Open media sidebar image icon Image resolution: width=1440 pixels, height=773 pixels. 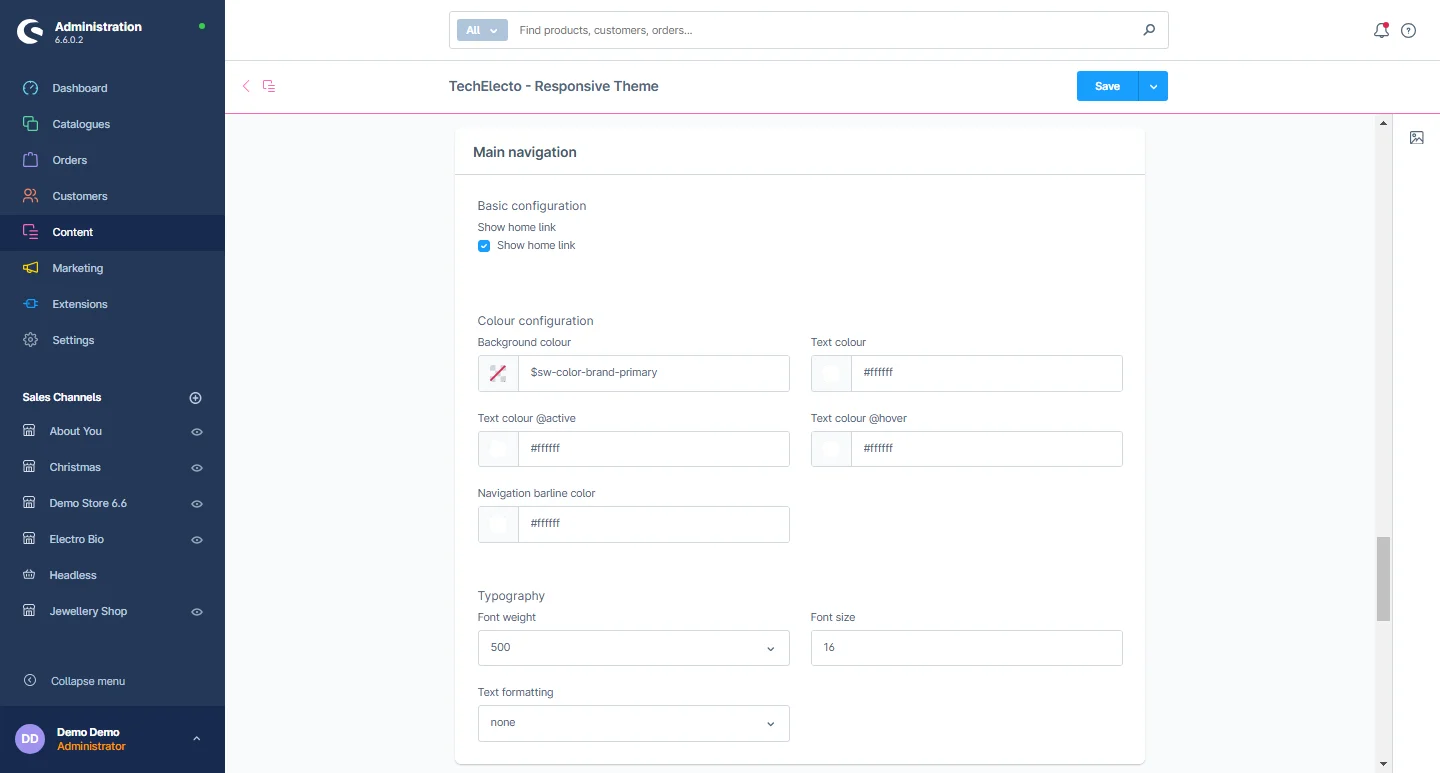pyautogui.click(x=1416, y=138)
